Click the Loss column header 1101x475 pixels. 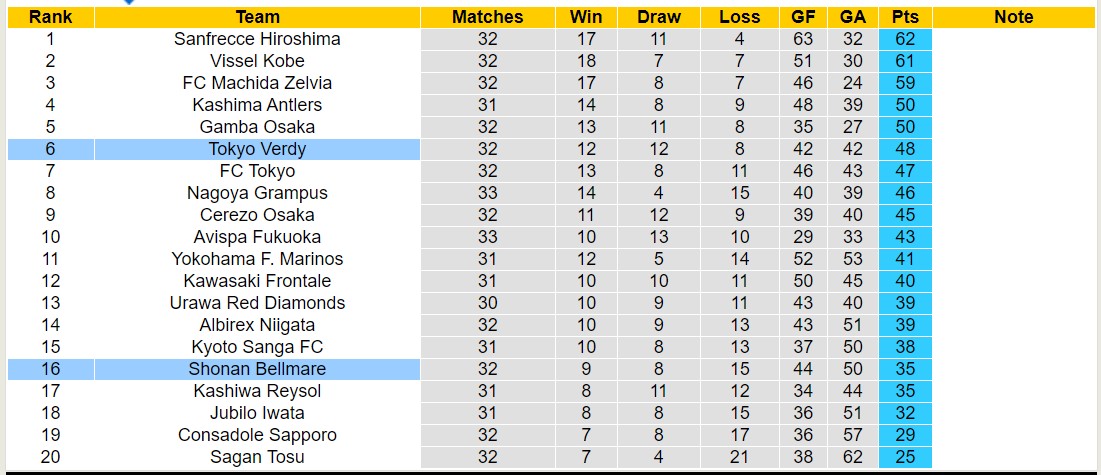click(739, 17)
